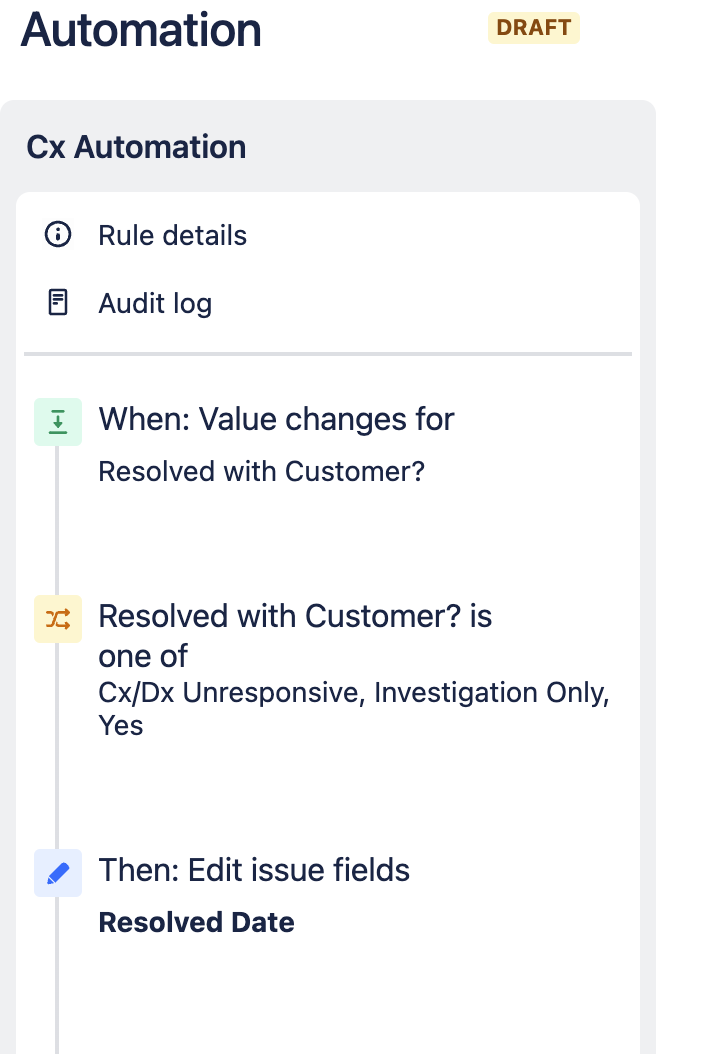Switch to the Audit log view
The width and height of the screenshot is (704, 1054).
coord(155,303)
